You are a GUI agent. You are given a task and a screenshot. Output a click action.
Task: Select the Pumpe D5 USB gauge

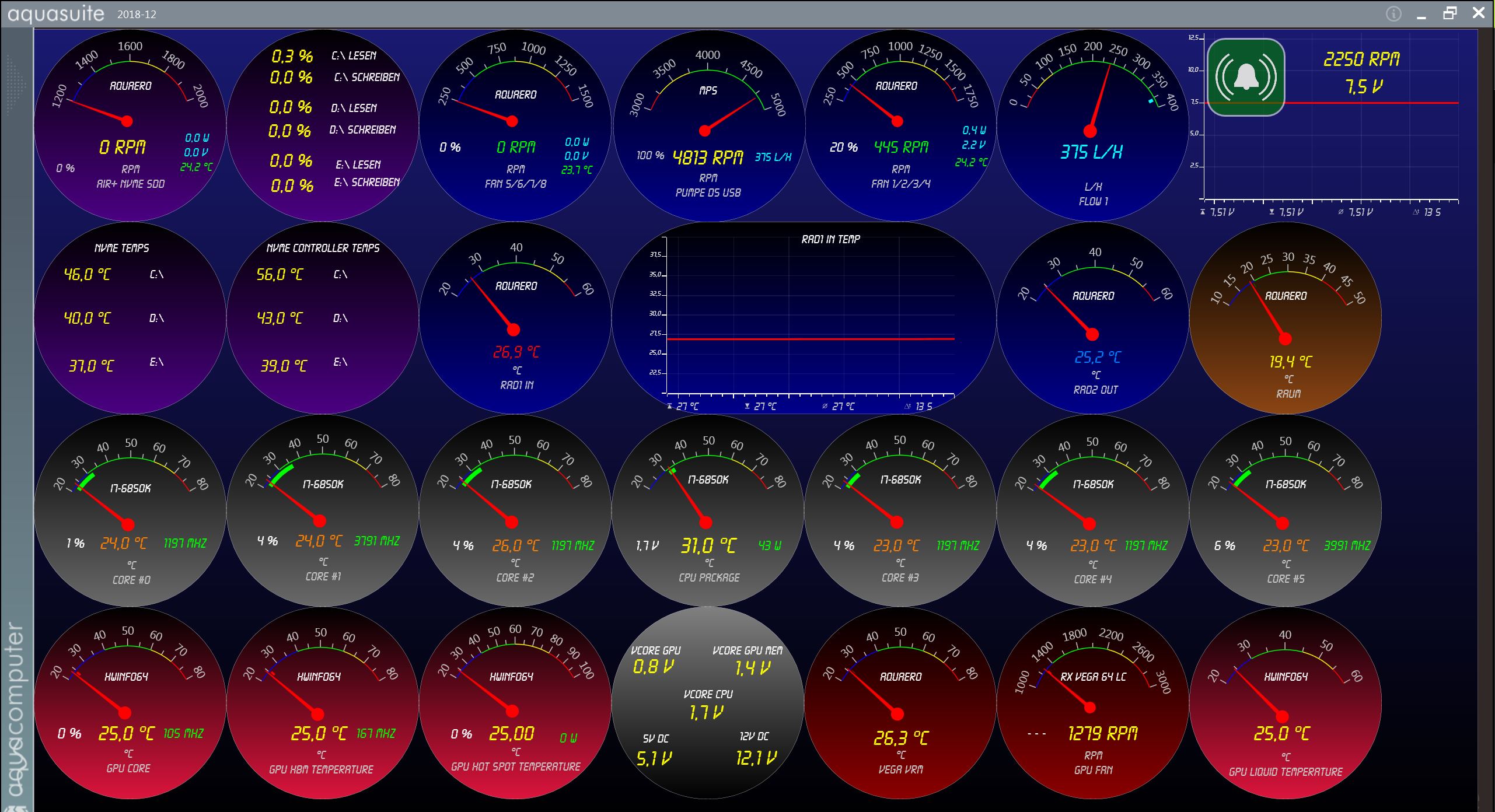click(x=708, y=125)
